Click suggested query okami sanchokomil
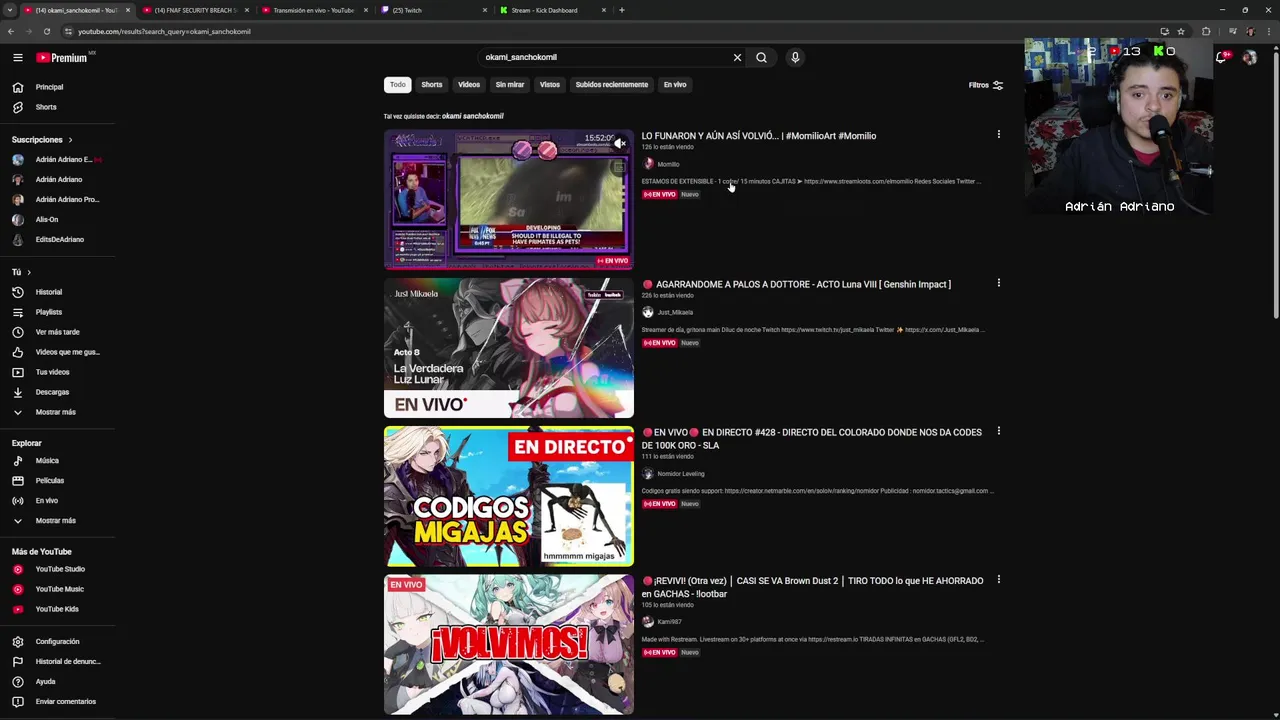This screenshot has height=720, width=1280. [x=473, y=116]
